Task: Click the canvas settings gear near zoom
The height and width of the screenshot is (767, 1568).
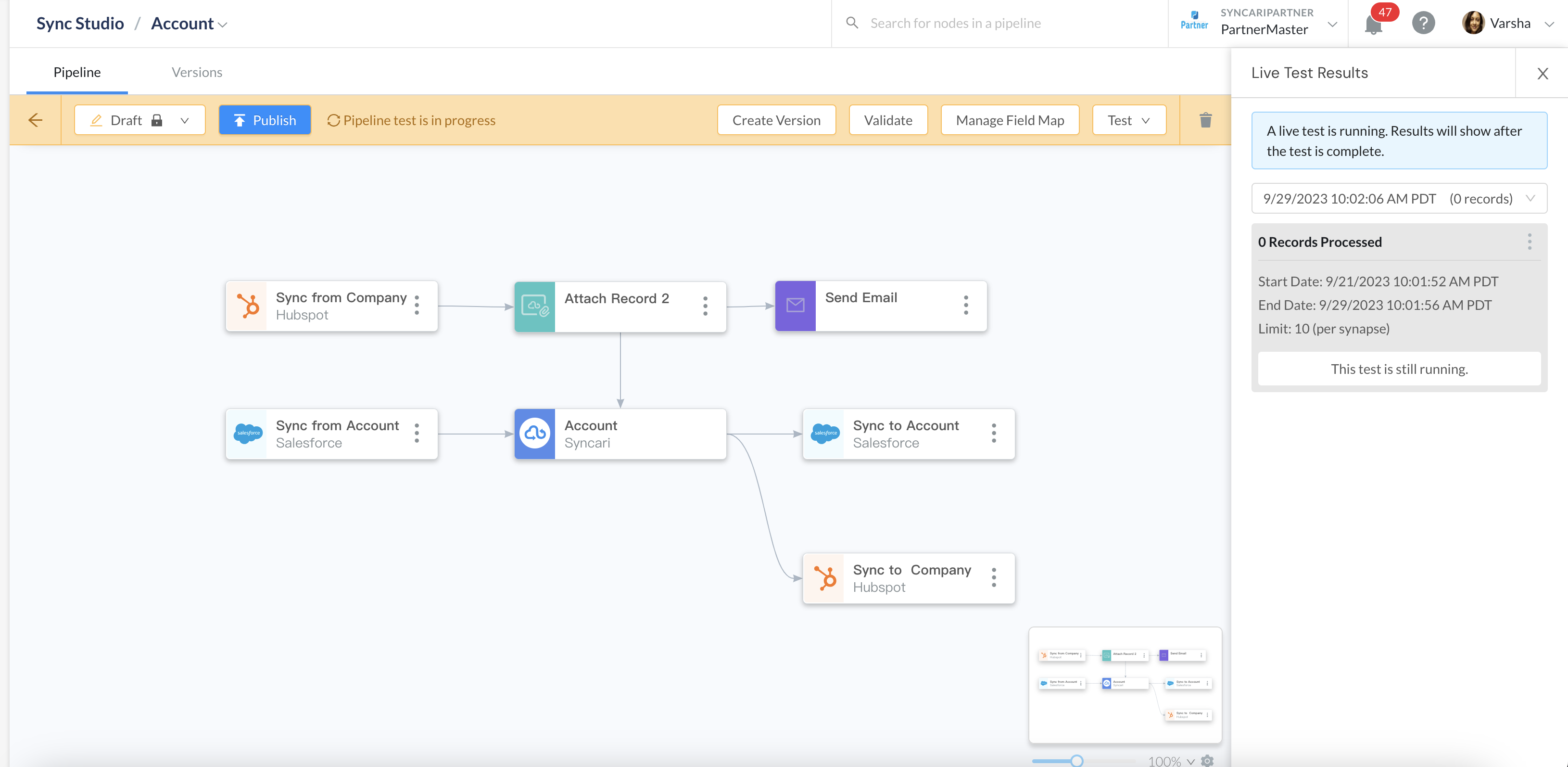Action: pyautogui.click(x=1208, y=760)
